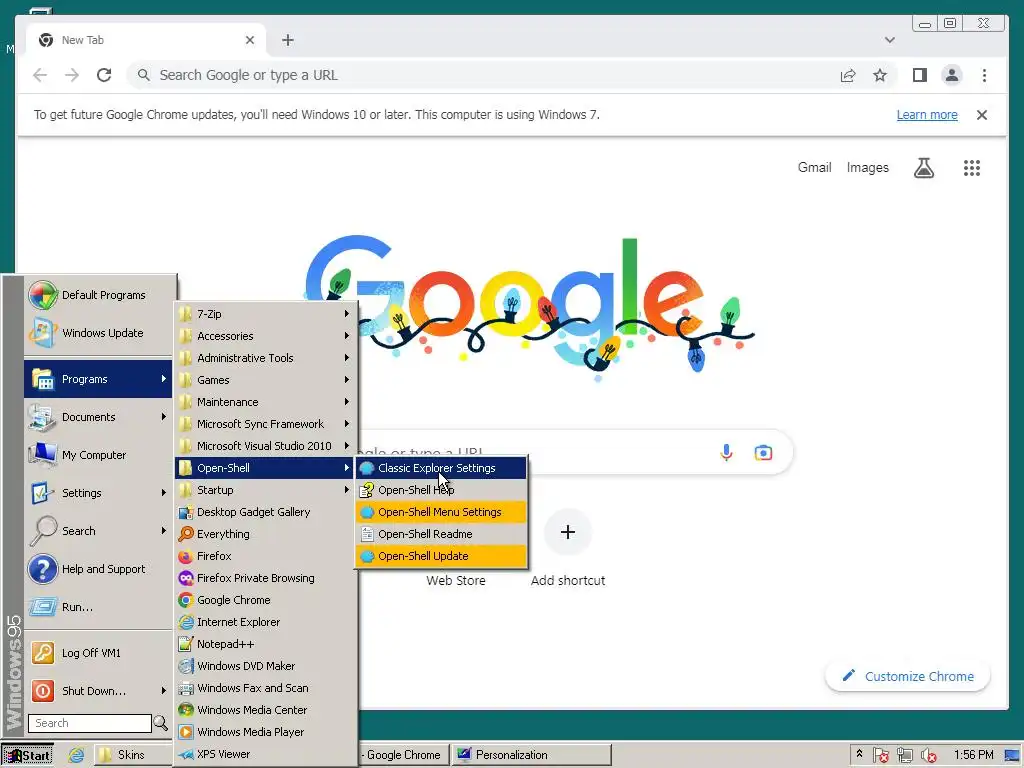This screenshot has width=1024, height=768.
Task: Expand the Startup folder
Action: [266, 490]
